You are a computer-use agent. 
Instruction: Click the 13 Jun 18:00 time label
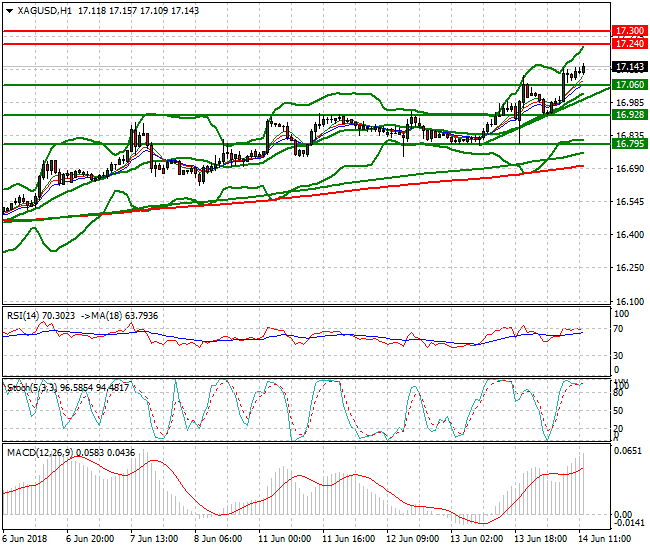pos(541,539)
